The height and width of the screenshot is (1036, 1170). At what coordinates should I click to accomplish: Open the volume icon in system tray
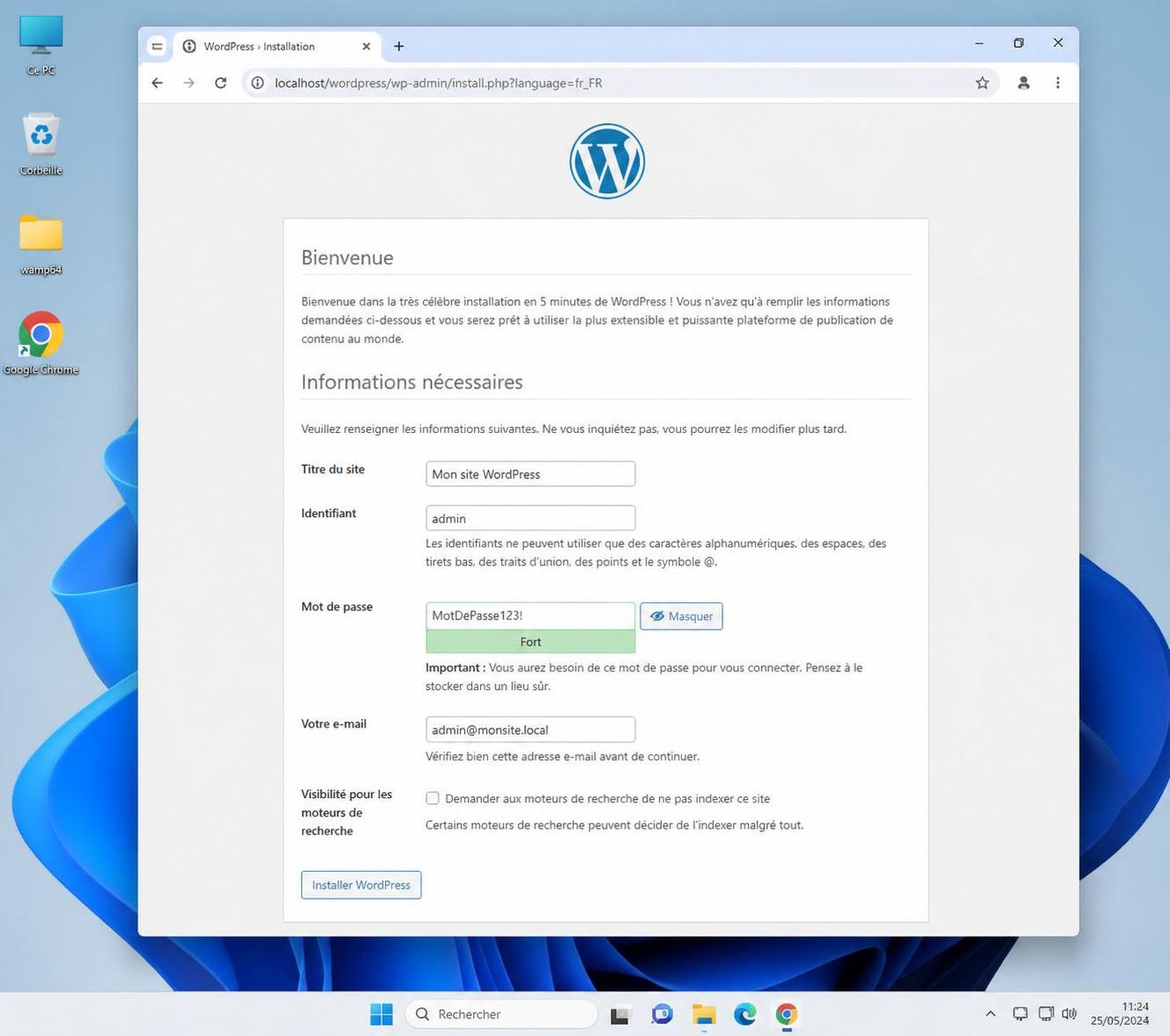1069,1014
